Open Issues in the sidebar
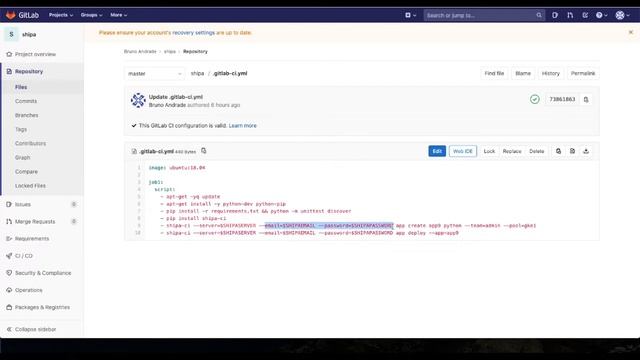Viewport: 640px width, 360px height. 22,204
